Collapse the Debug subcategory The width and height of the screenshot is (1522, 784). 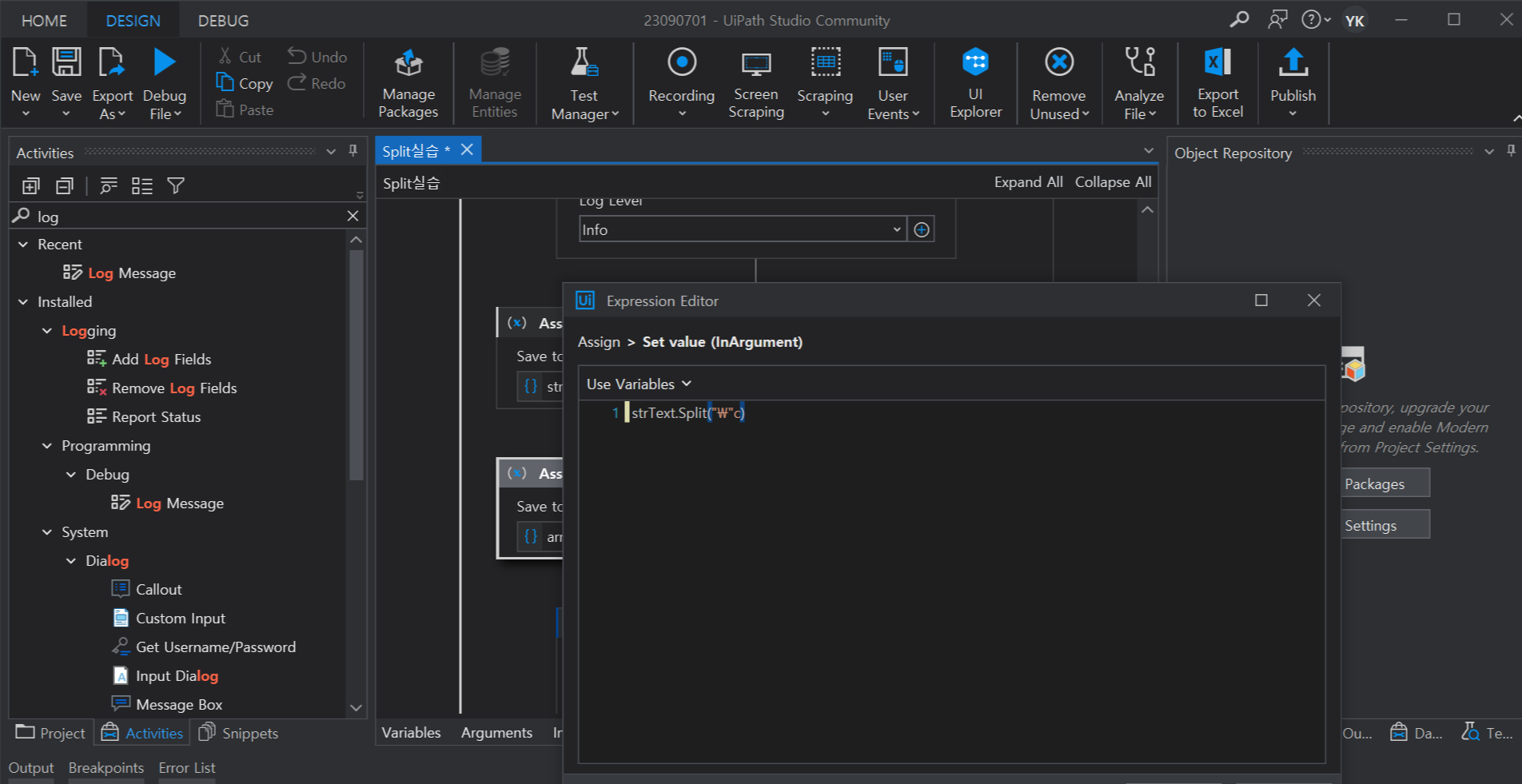tap(71, 475)
